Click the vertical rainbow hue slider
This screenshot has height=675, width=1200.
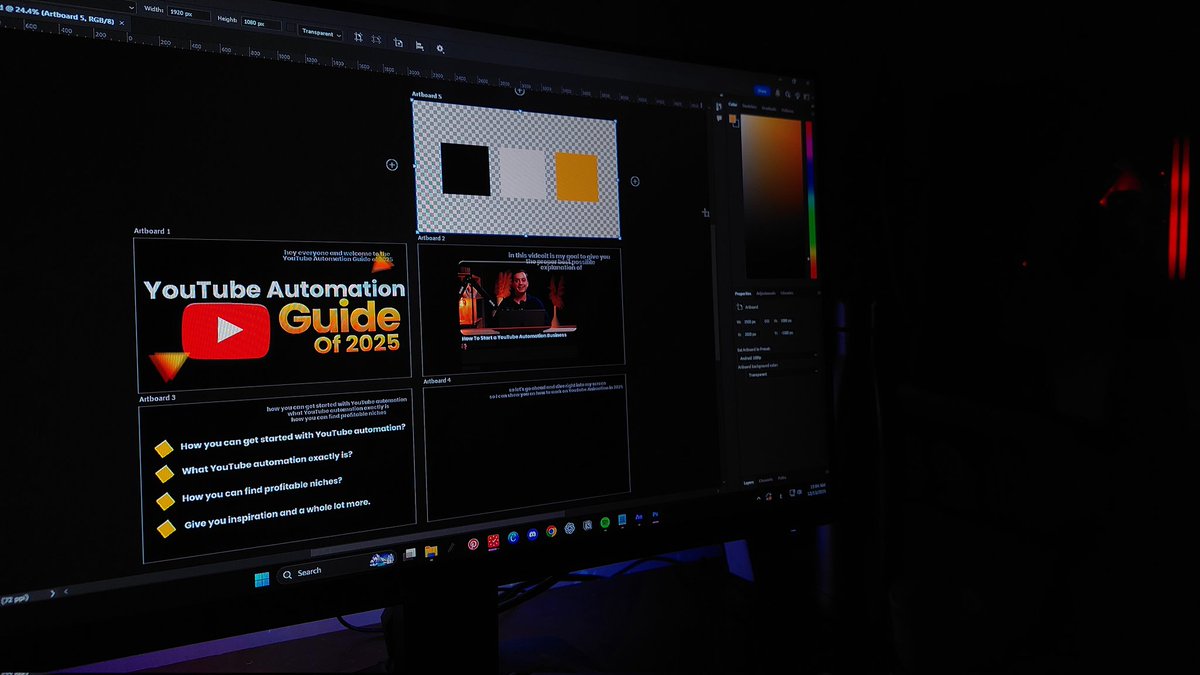pyautogui.click(x=811, y=200)
